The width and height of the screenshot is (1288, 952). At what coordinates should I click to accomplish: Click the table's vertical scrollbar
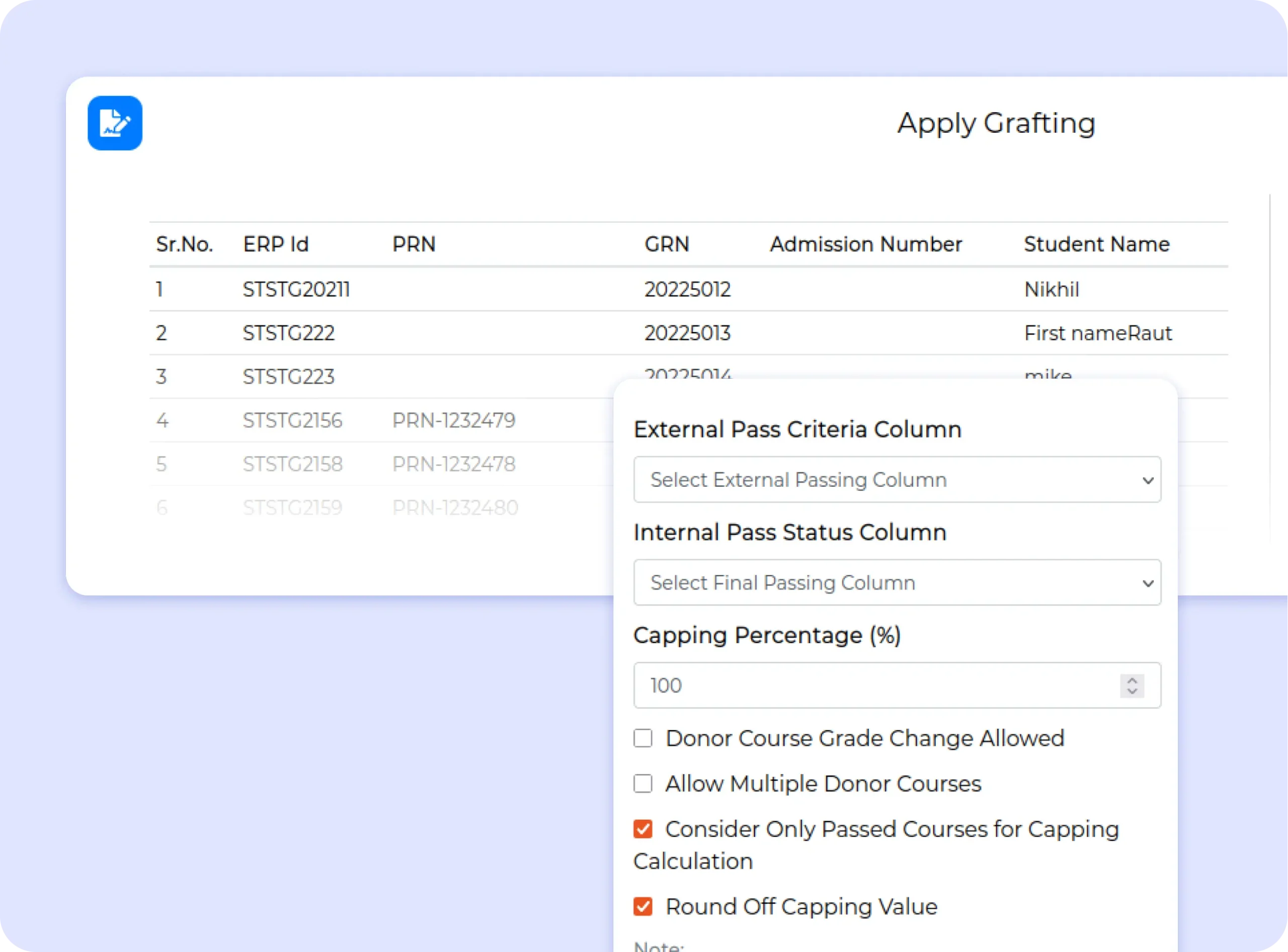(1270, 369)
